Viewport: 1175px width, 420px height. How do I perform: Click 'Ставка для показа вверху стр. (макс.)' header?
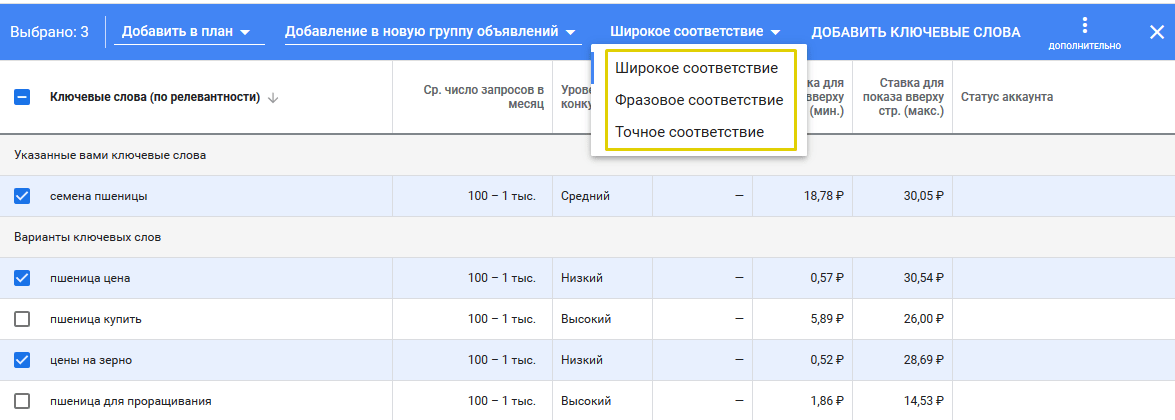(904, 97)
